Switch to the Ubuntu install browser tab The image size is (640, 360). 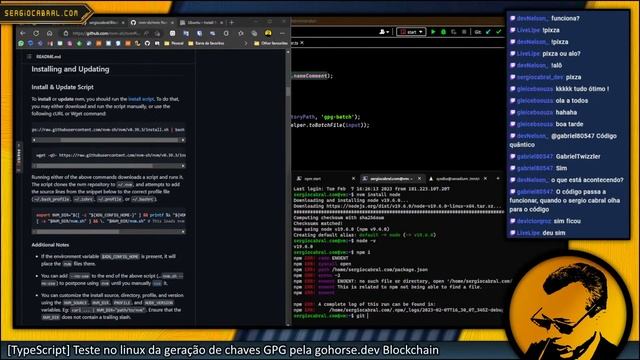[x=202, y=22]
